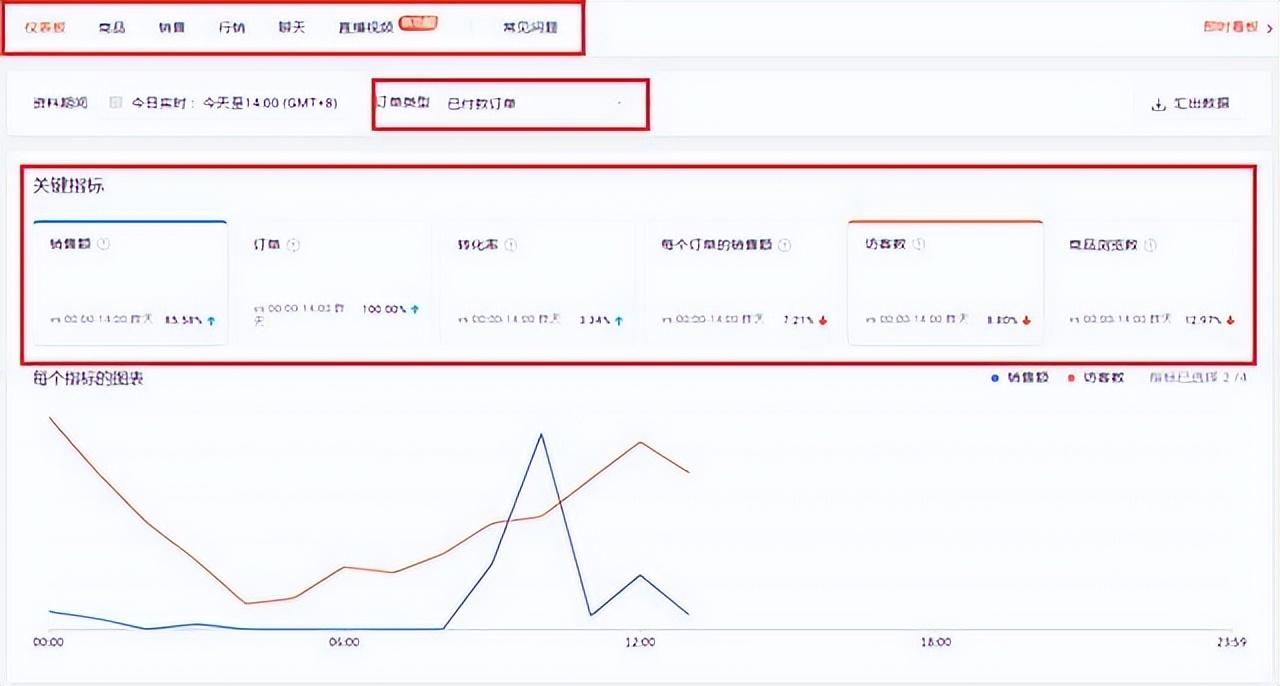The image size is (1280, 686).
Task: Click the 06:00 axis label
Action: [x=344, y=642]
